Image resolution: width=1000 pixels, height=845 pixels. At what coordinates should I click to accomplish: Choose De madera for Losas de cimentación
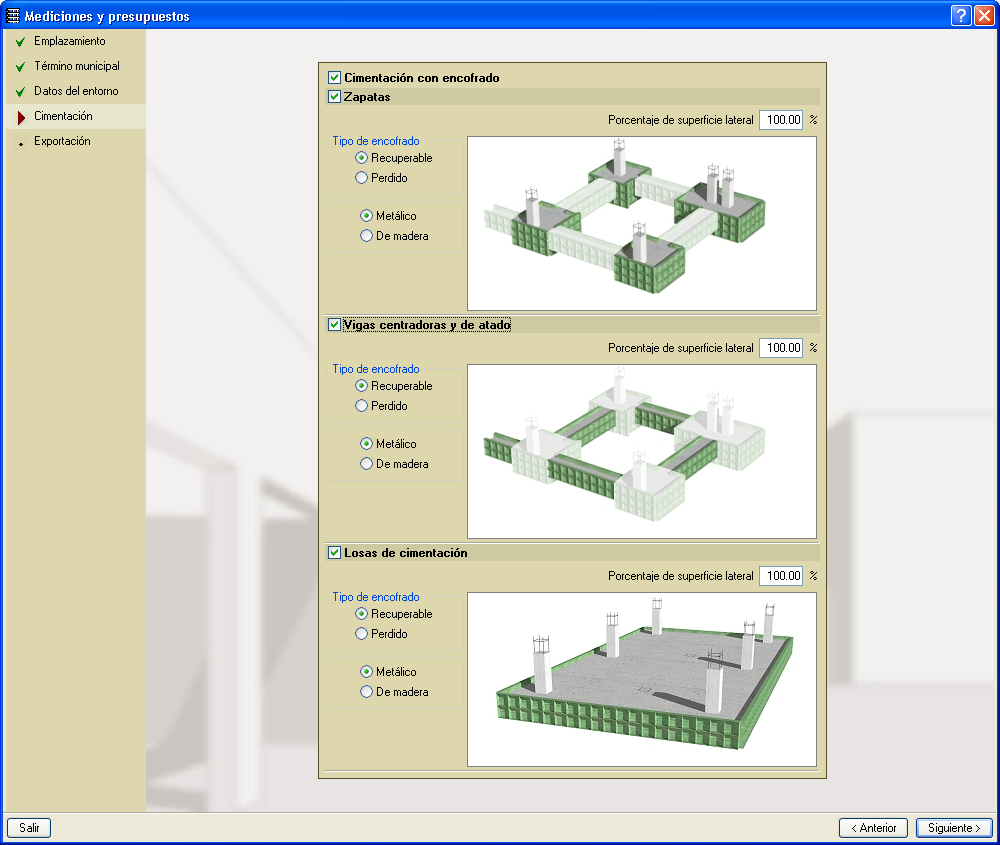coord(366,692)
